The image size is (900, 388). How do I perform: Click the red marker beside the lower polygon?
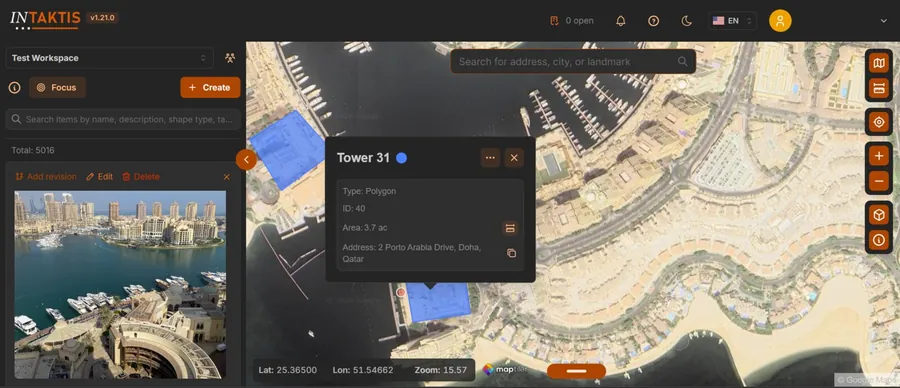click(401, 292)
